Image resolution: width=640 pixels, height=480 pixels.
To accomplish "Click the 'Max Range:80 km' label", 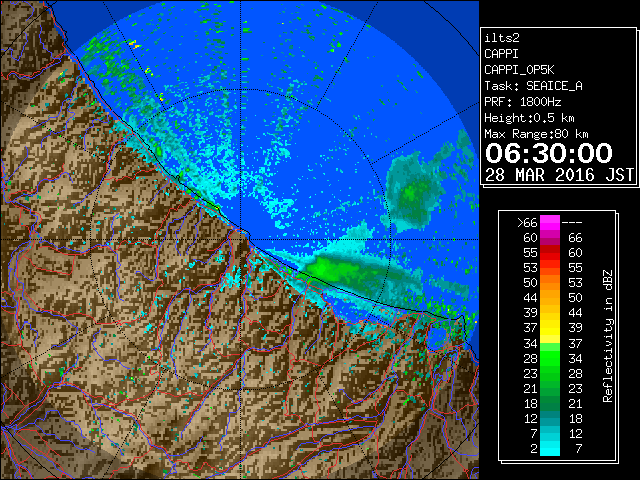I will point(536,134).
